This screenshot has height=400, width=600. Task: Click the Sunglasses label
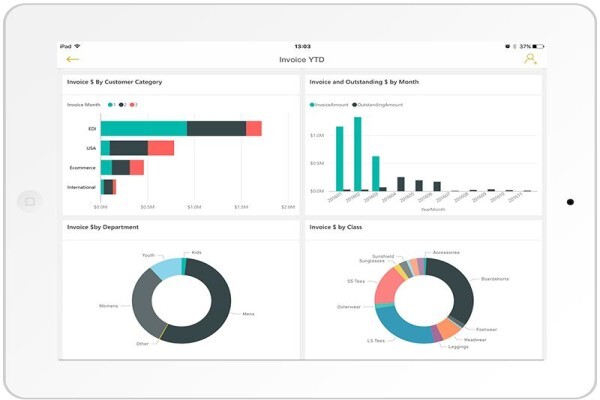tap(372, 261)
